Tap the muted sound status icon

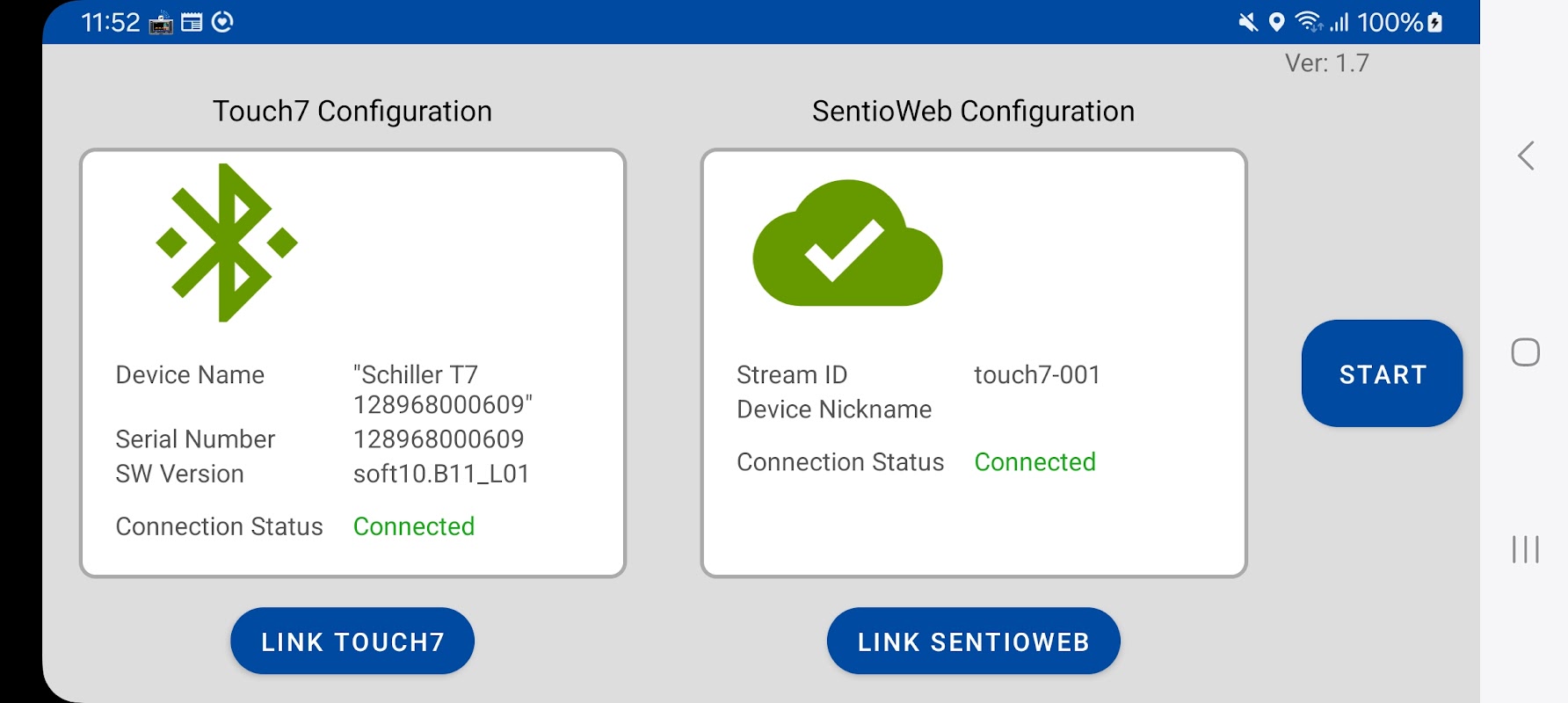coord(1248,22)
